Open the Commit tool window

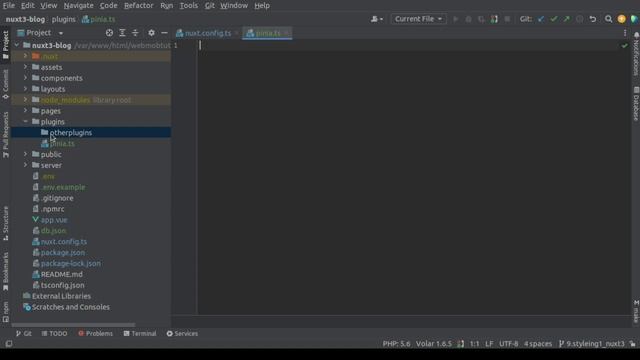coord(5,84)
